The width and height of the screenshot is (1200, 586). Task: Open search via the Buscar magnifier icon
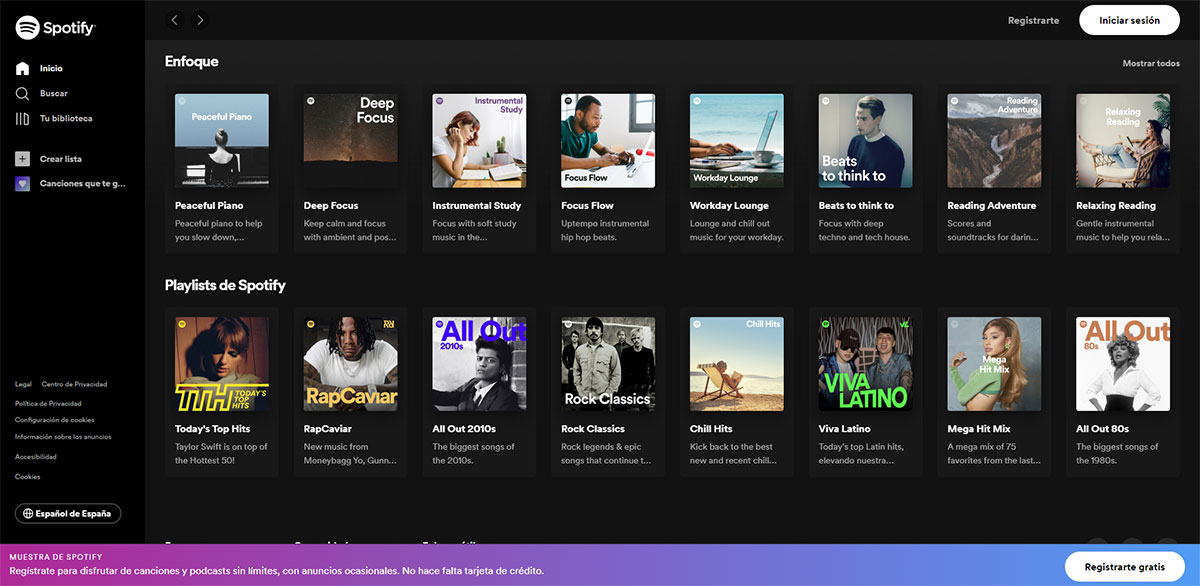point(22,94)
